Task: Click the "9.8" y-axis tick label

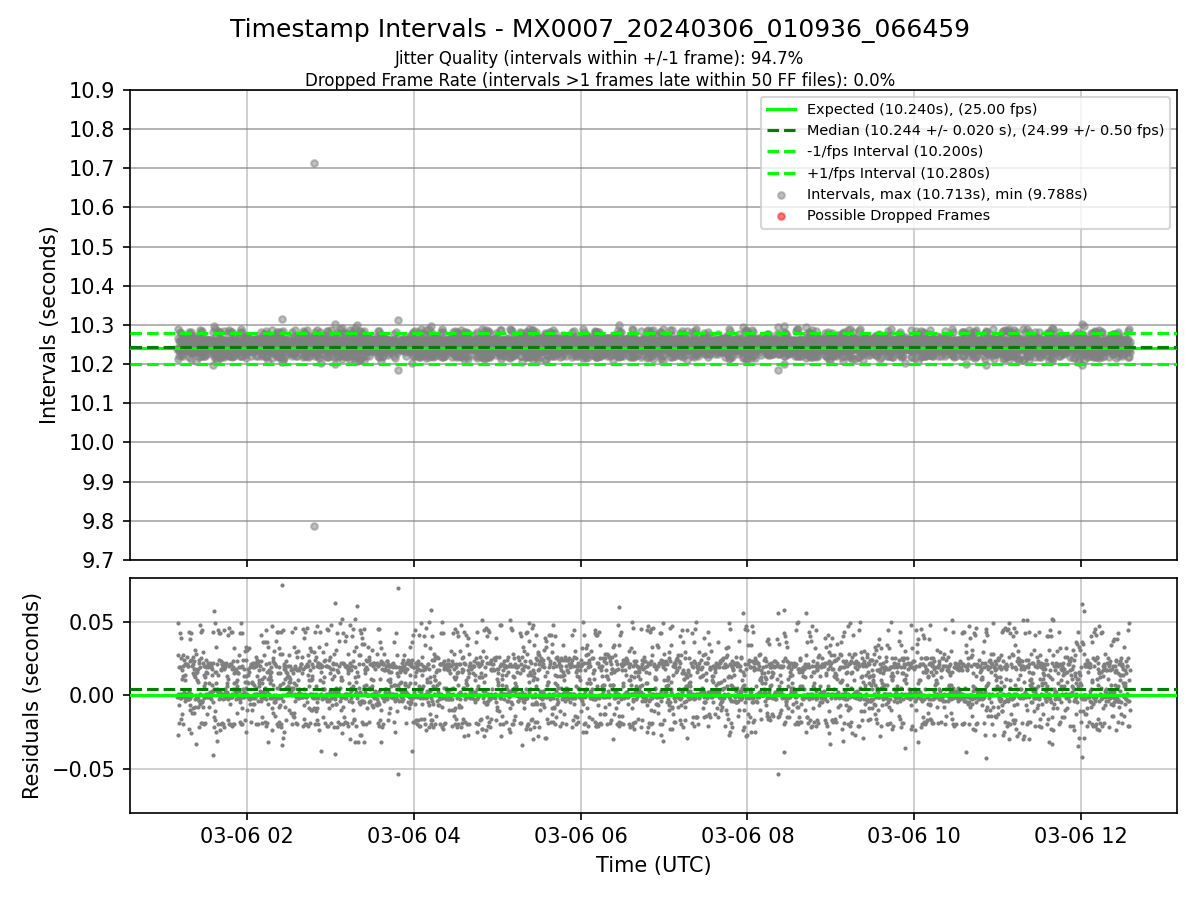Action: (x=99, y=521)
